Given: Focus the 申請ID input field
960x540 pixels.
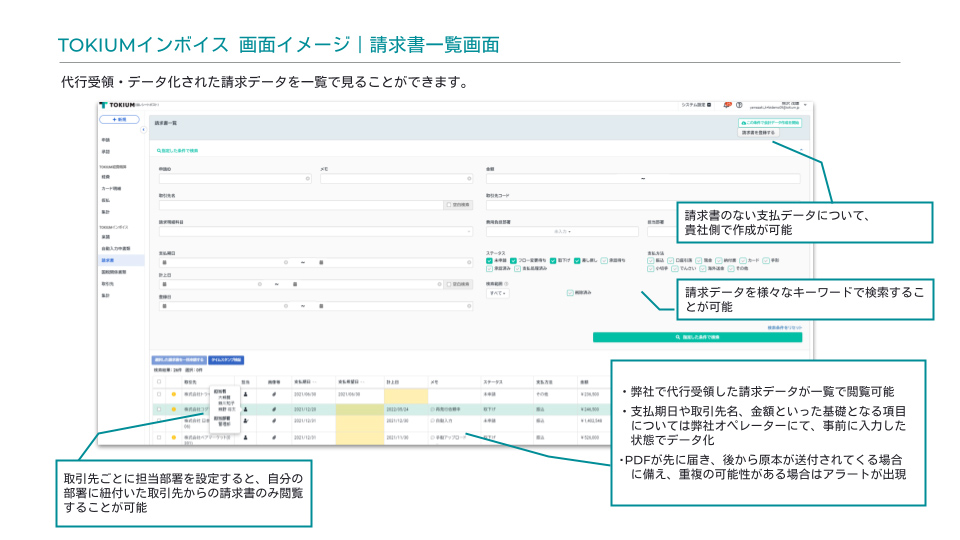Looking at the screenshot, I should (235, 179).
